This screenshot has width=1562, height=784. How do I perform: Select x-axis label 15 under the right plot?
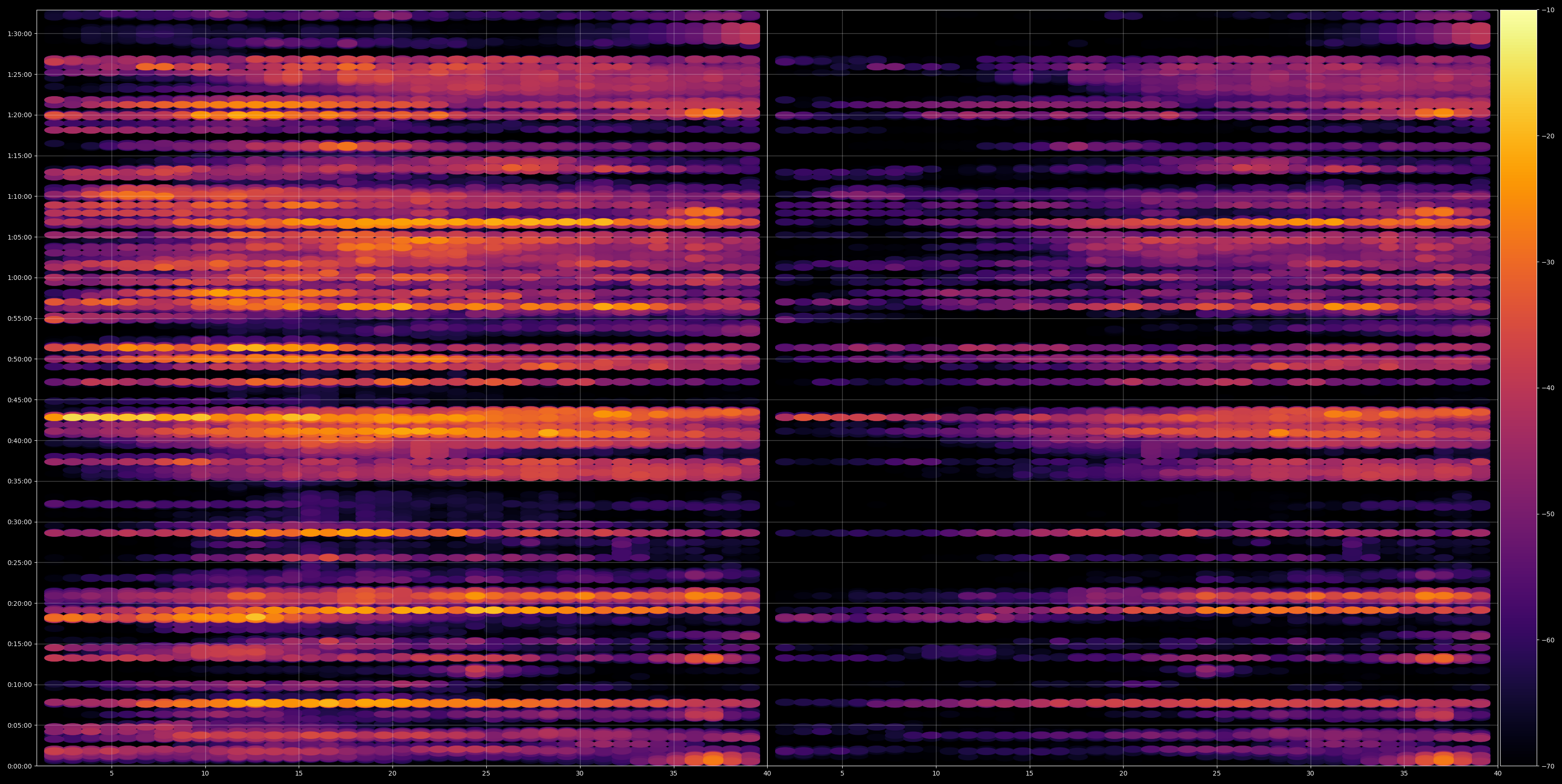pos(1030,774)
